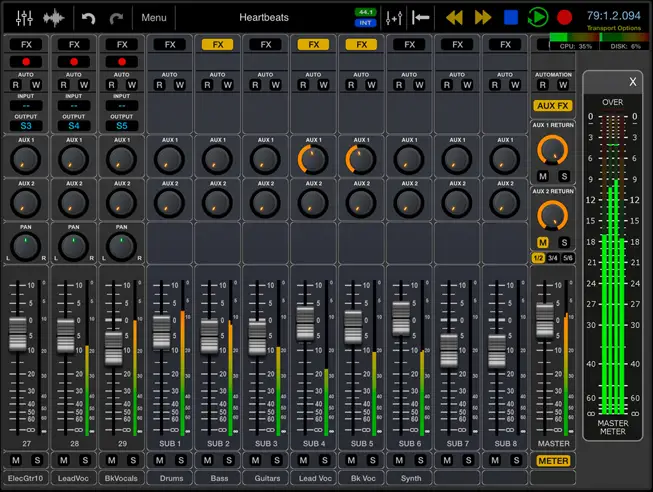This screenshot has width=653, height=492.
Task: Solo SUB 2 Bass
Action: pyautogui.click(x=229, y=460)
